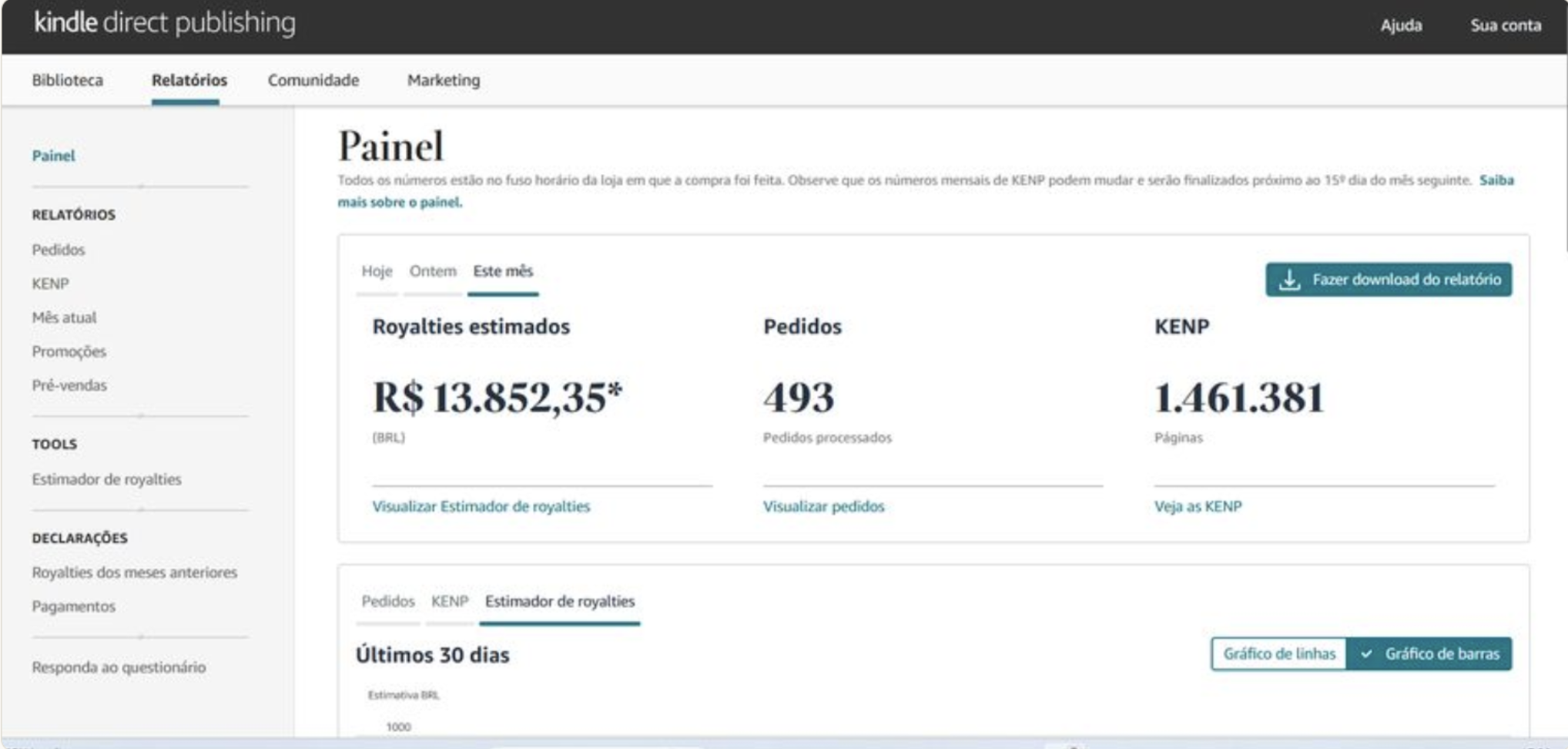Open the Biblioteca tab
The height and width of the screenshot is (749, 1568).
(68, 80)
